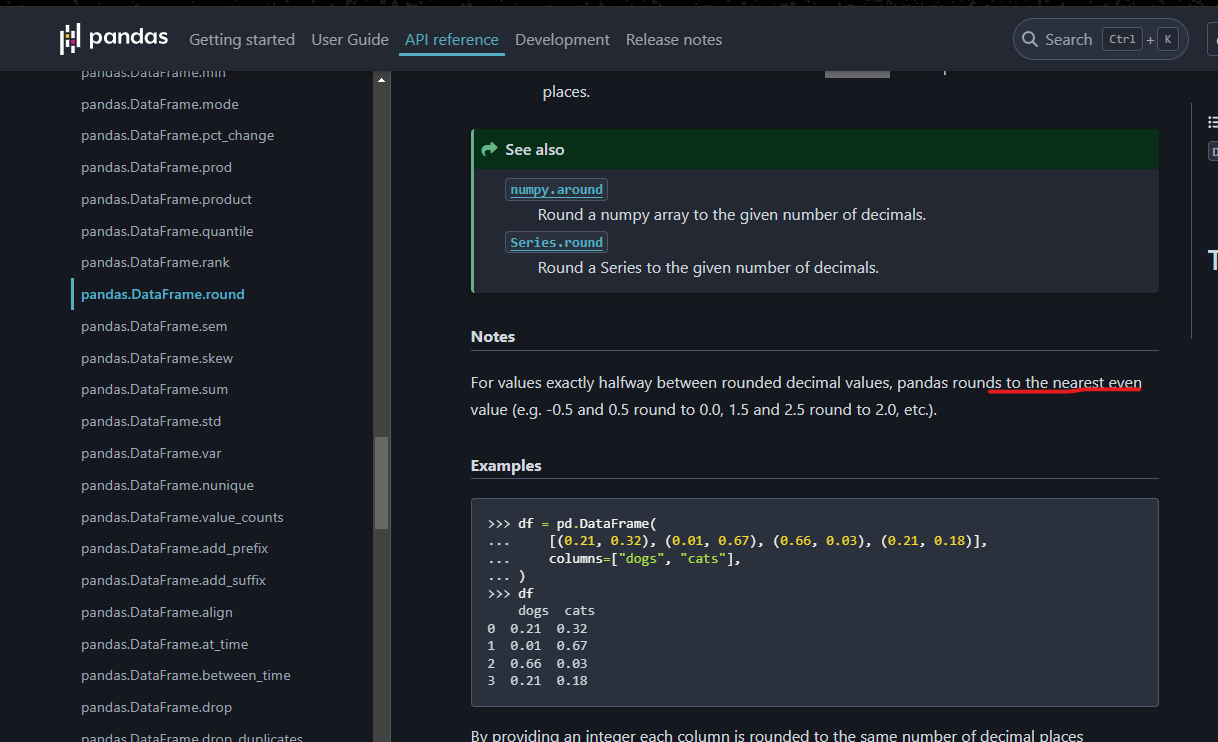This screenshot has height=742, width=1218.
Task: Open pandas.DataFrame.pct_change entry
Action: click(177, 135)
